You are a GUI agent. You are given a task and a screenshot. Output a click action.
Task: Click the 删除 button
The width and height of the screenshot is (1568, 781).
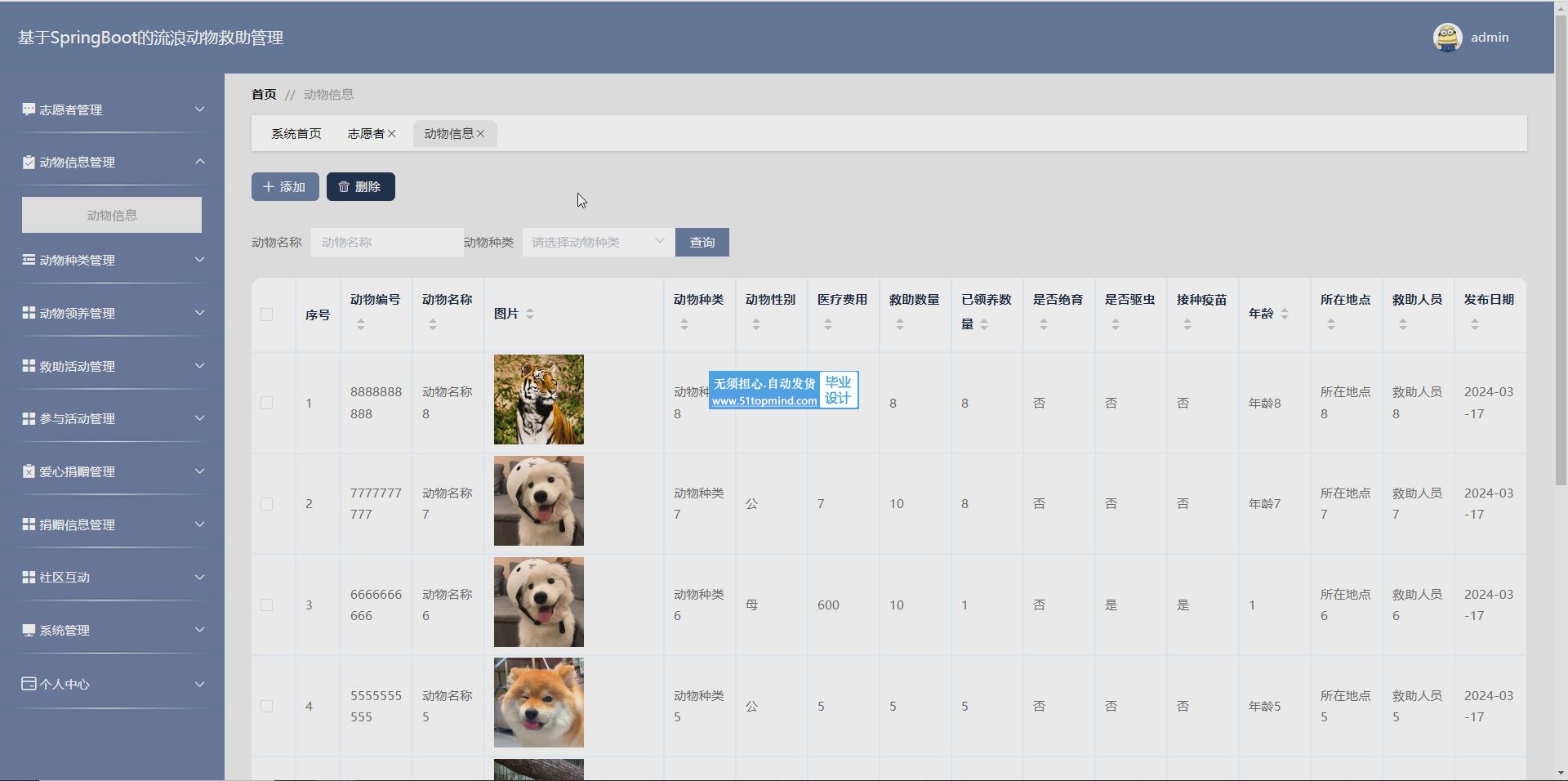click(361, 186)
